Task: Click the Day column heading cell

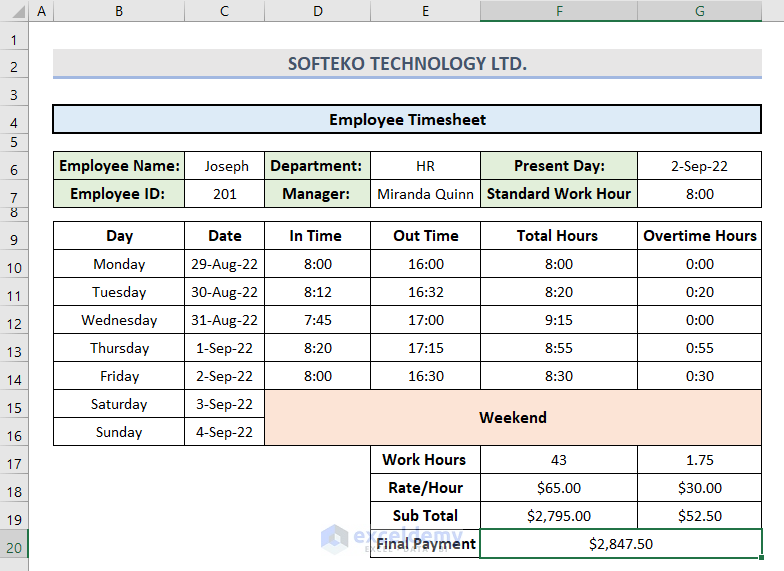Action: coord(119,236)
